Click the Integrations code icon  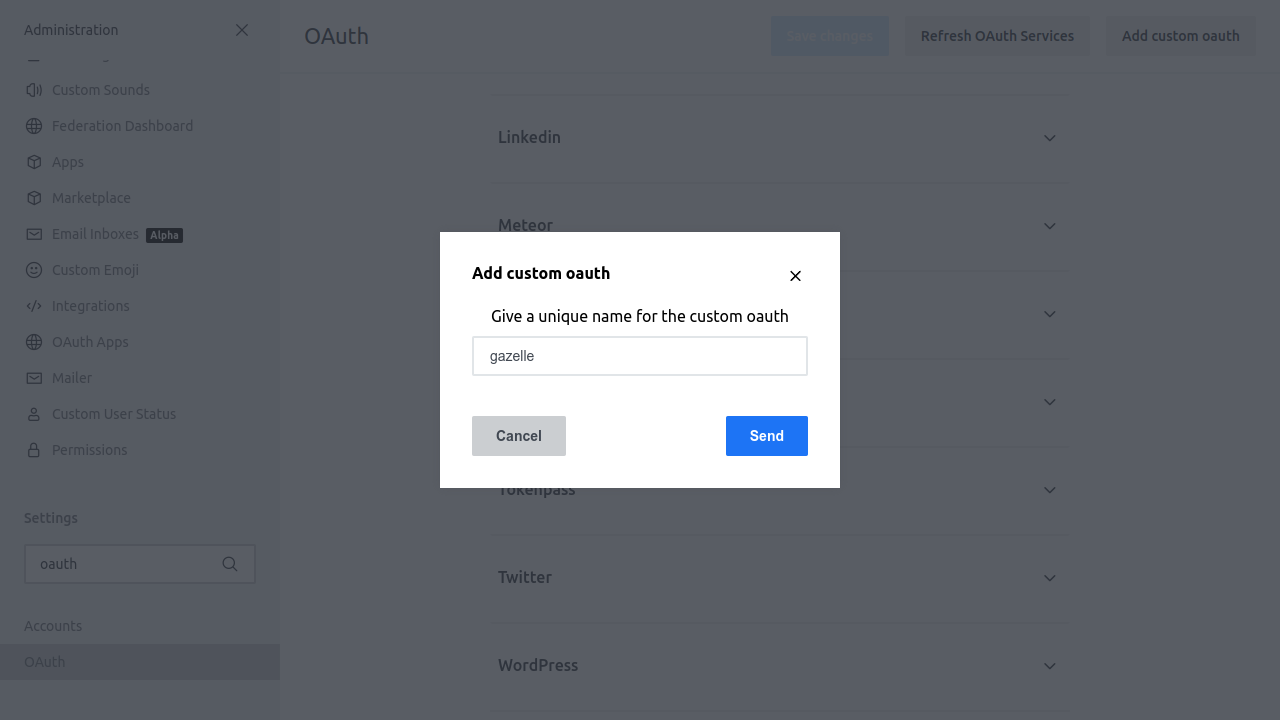pos(34,306)
